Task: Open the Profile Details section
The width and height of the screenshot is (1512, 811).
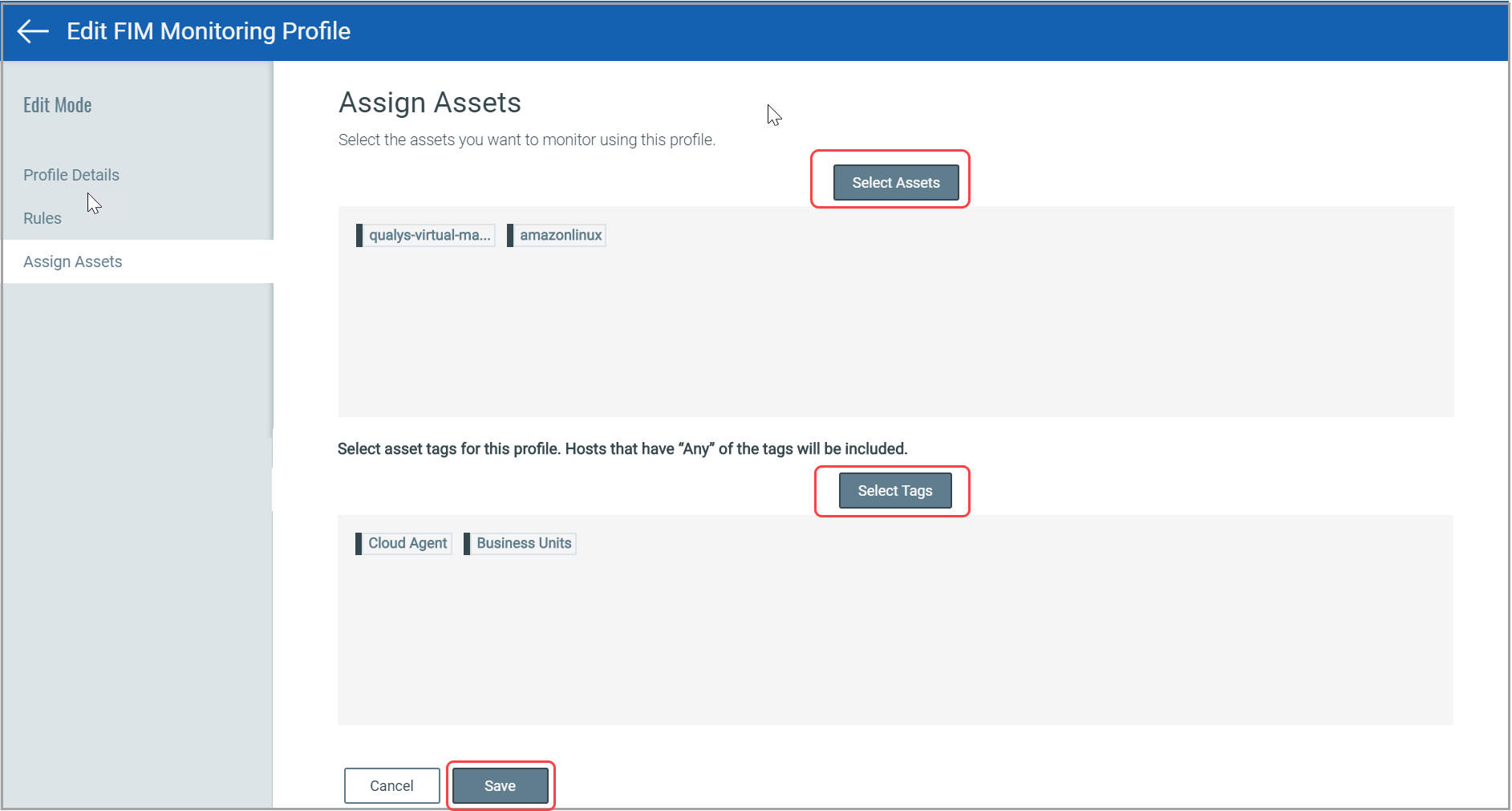Action: [71, 175]
